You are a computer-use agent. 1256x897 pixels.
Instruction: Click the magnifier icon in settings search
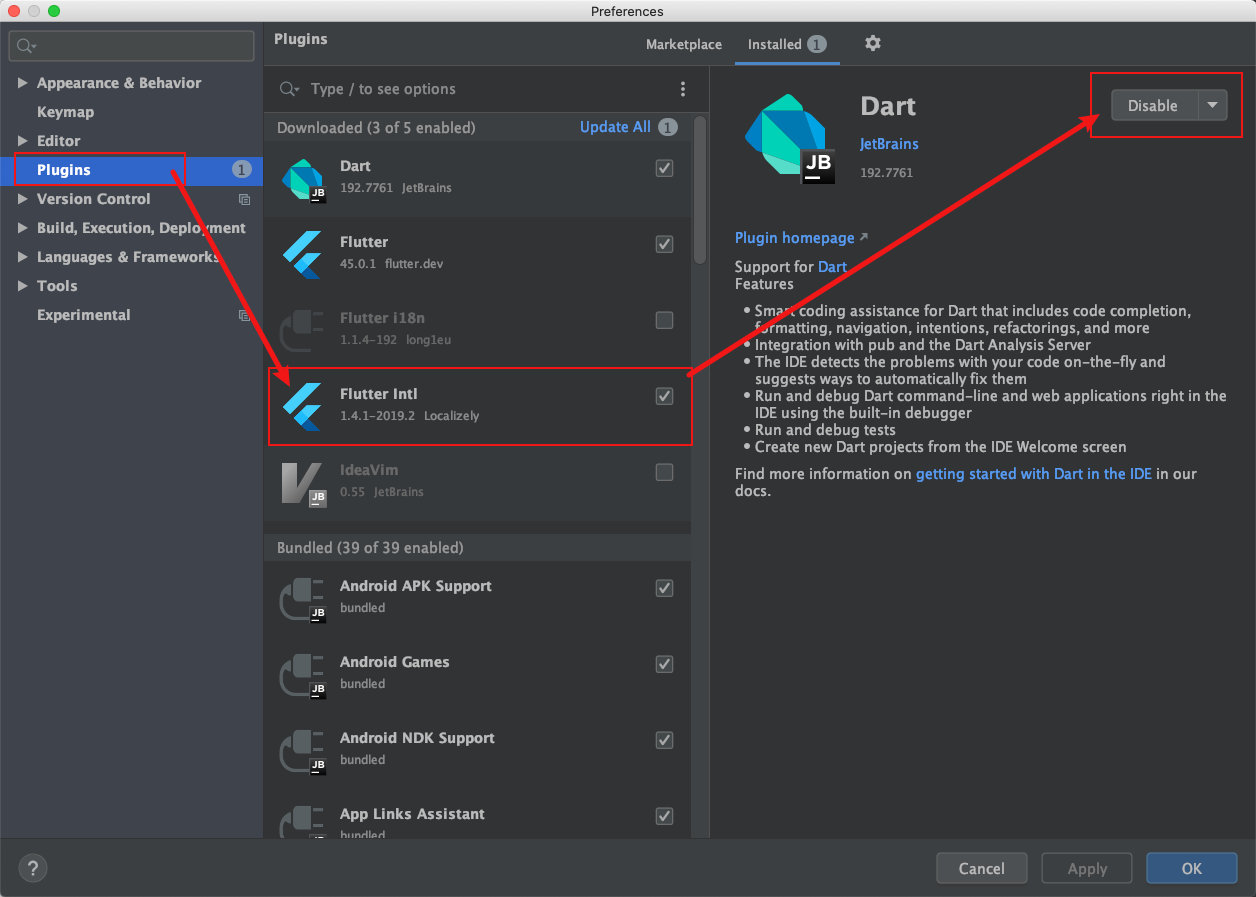pos(26,46)
